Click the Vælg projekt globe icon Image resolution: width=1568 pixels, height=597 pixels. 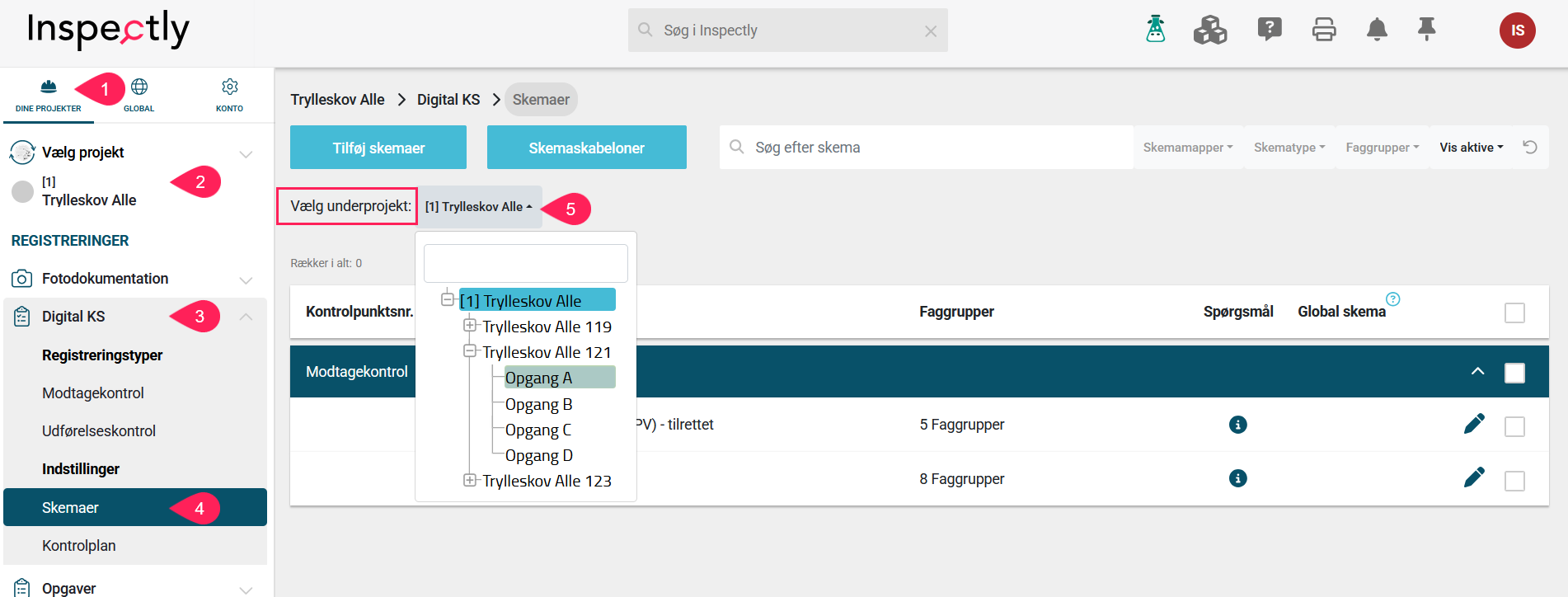pos(22,152)
